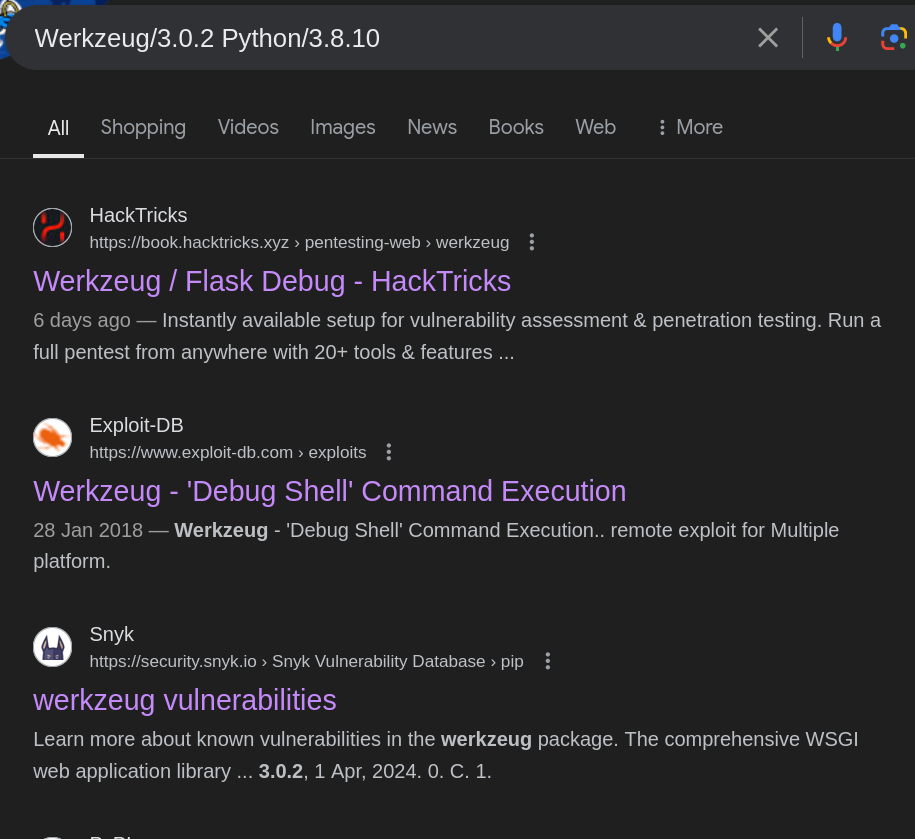
Task: Clear the search query with X icon
Action: click(x=767, y=38)
